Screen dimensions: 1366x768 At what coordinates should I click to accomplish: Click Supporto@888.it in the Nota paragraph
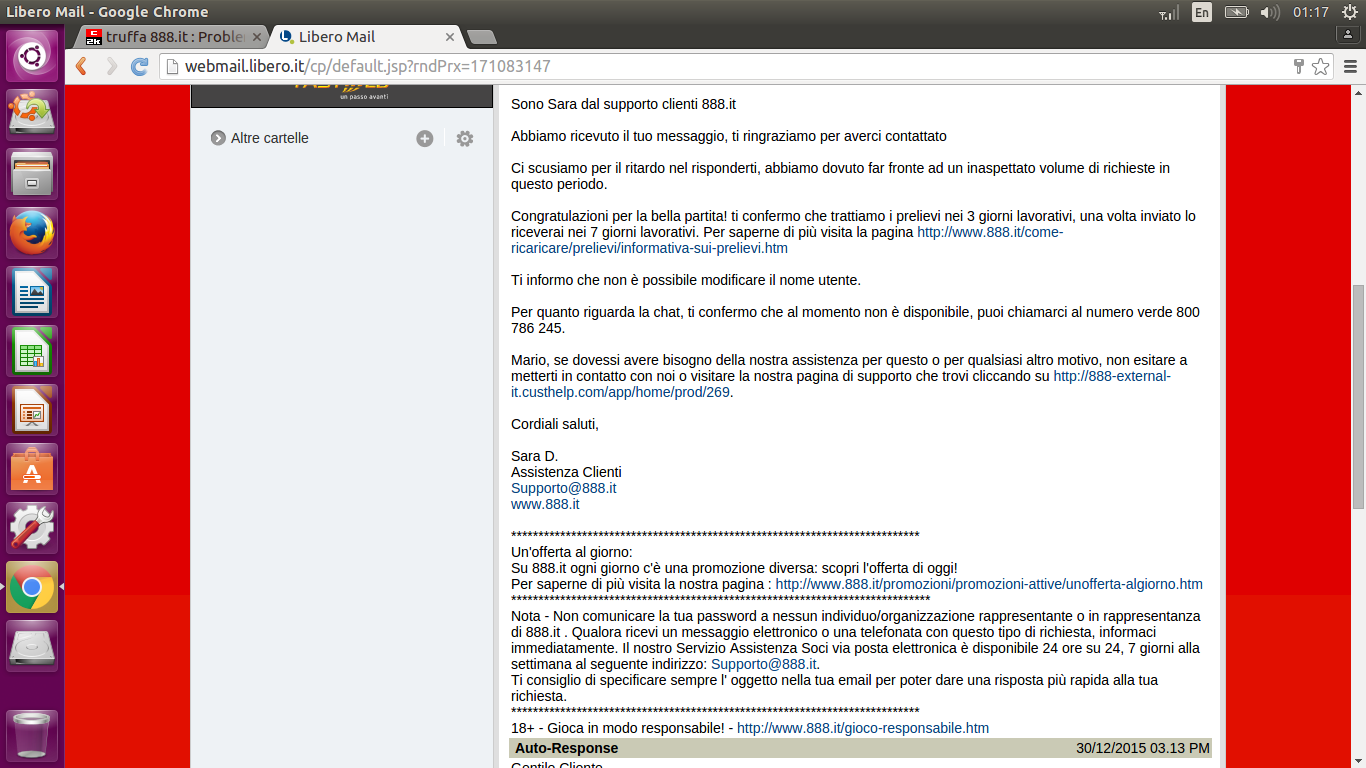coord(764,664)
